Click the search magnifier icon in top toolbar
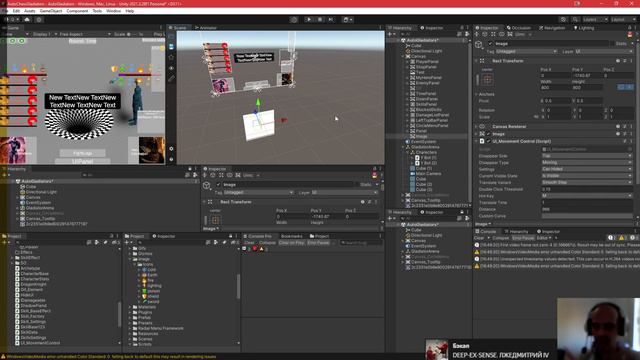 point(575,19)
